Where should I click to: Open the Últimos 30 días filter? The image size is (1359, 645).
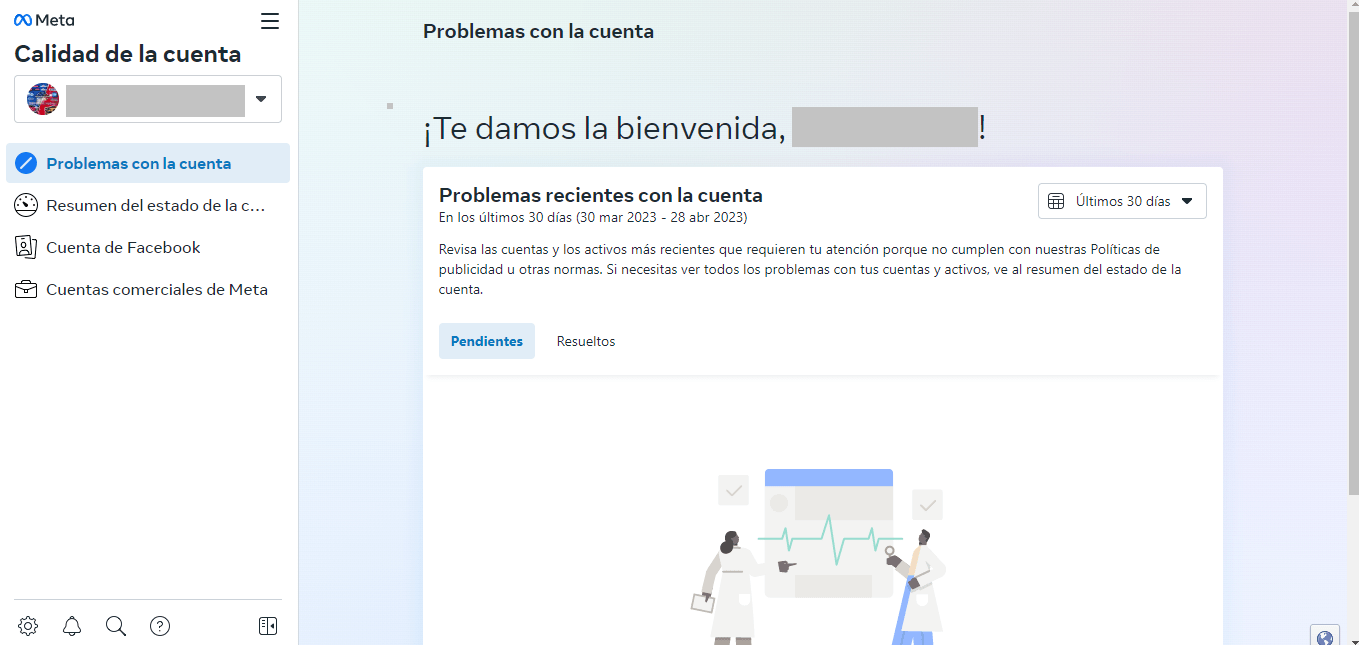tap(1122, 200)
